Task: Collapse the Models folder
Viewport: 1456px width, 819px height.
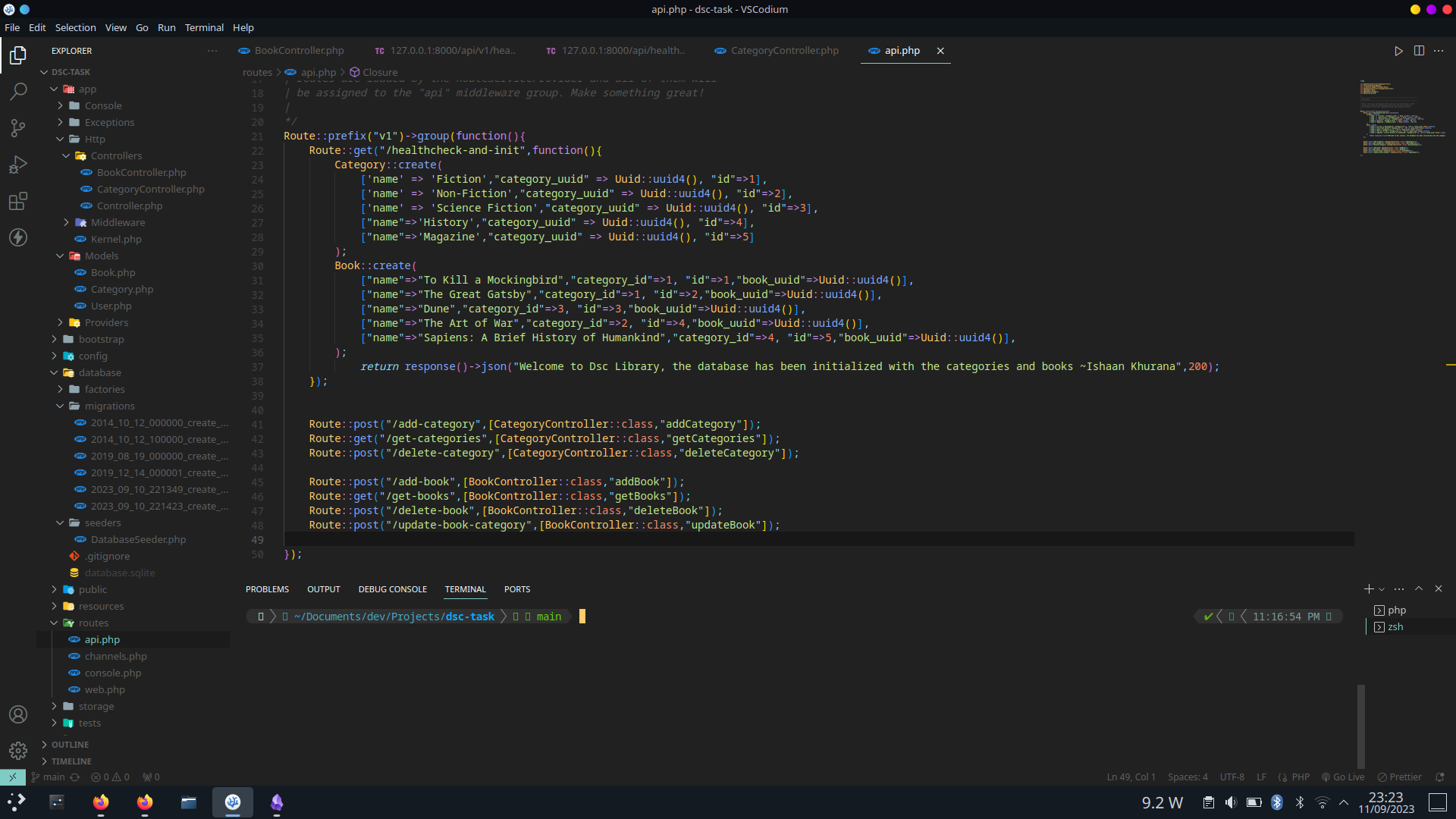Action: [x=61, y=256]
